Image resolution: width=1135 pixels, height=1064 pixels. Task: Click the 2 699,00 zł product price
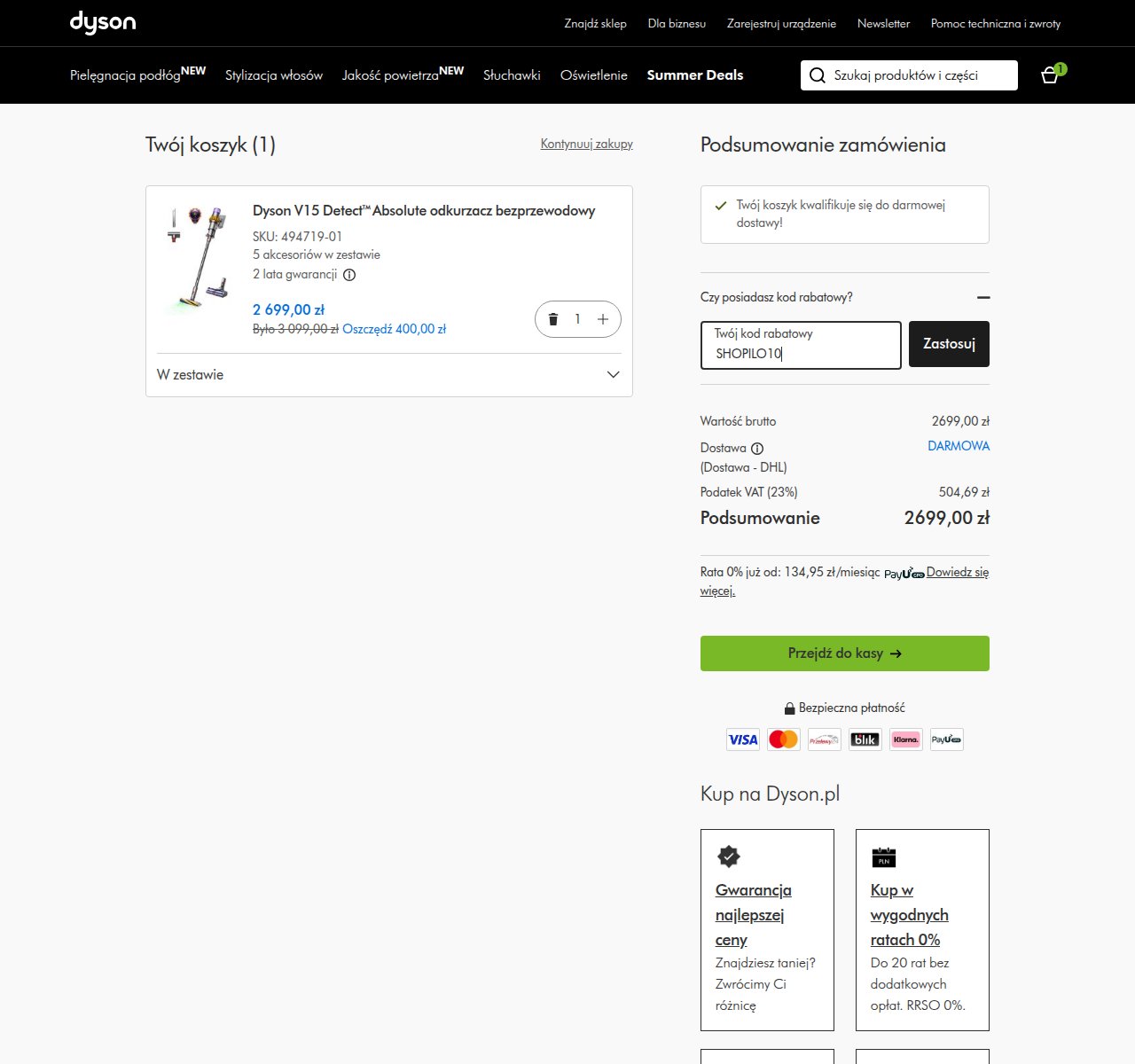click(x=289, y=309)
